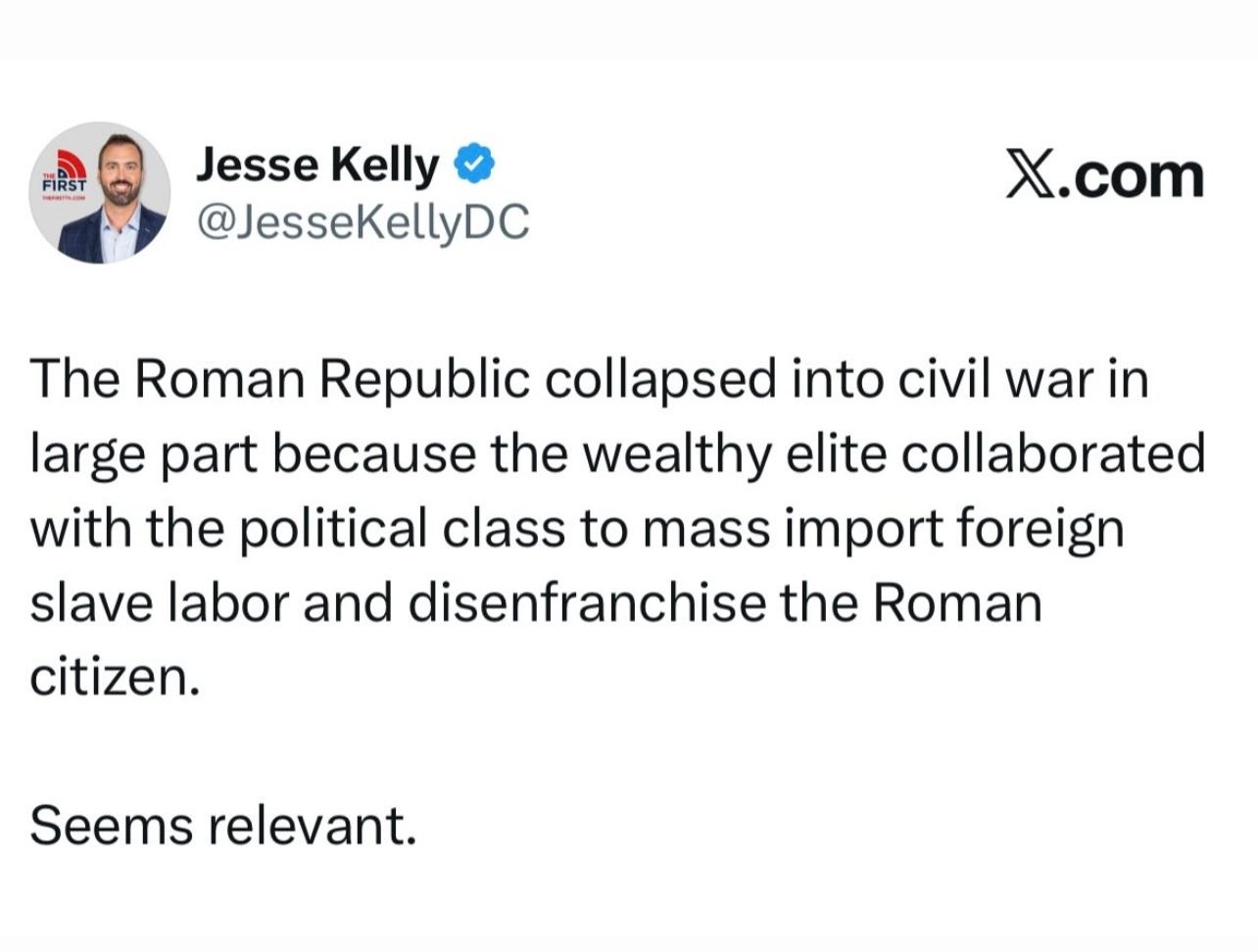Open the @JesseKellyDC handle link
The width and height of the screenshot is (1258, 952).
click(x=363, y=222)
